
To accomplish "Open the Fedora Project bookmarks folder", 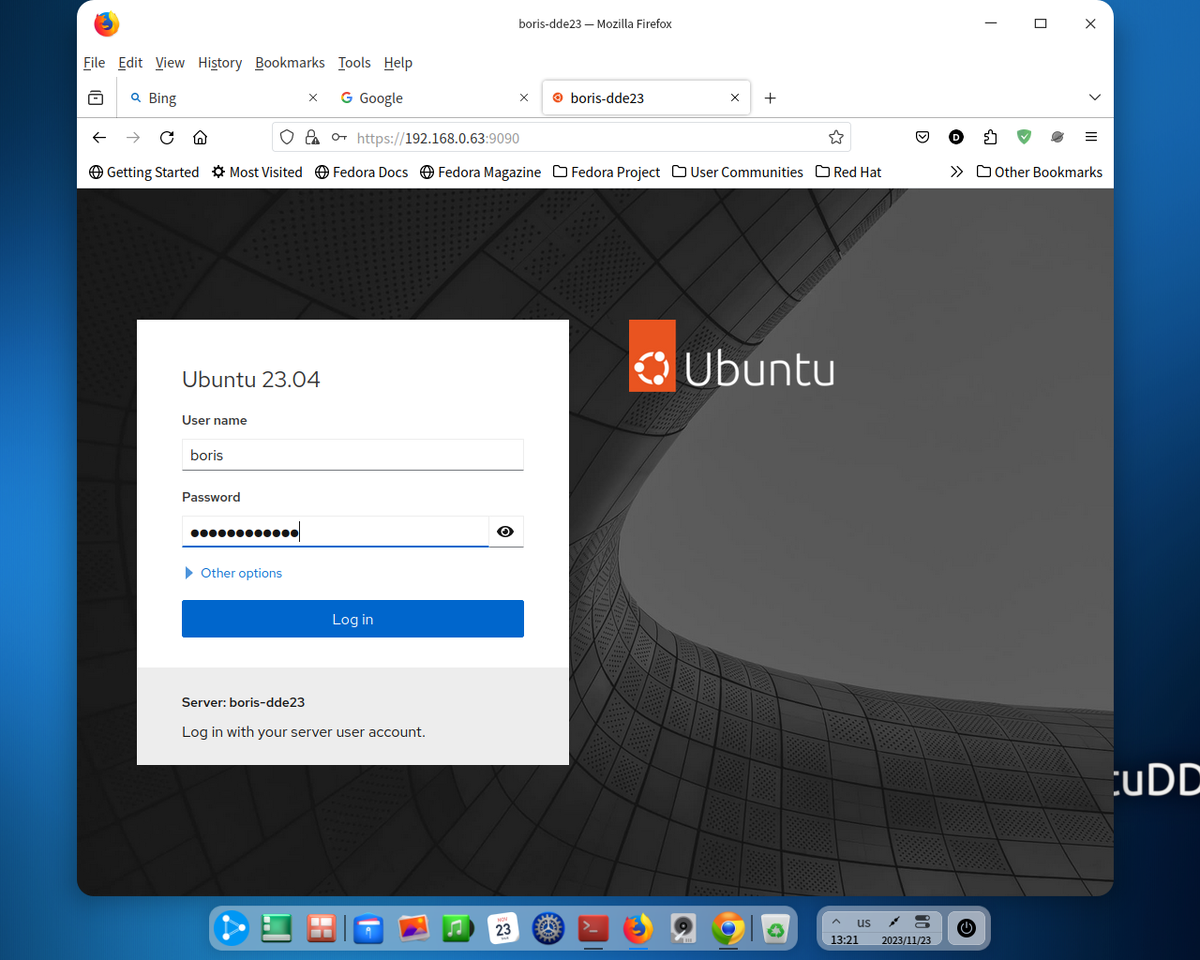I will pos(606,172).
